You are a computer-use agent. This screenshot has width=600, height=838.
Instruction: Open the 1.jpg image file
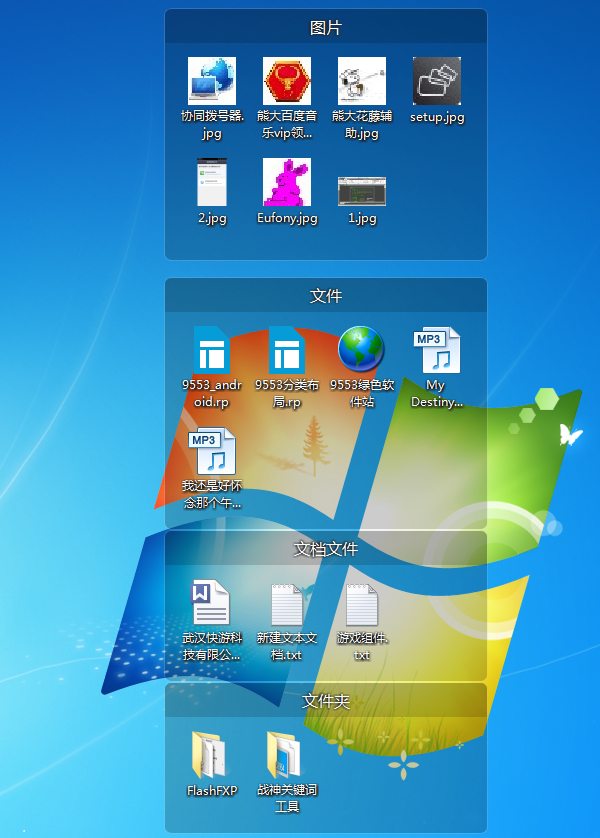point(362,191)
